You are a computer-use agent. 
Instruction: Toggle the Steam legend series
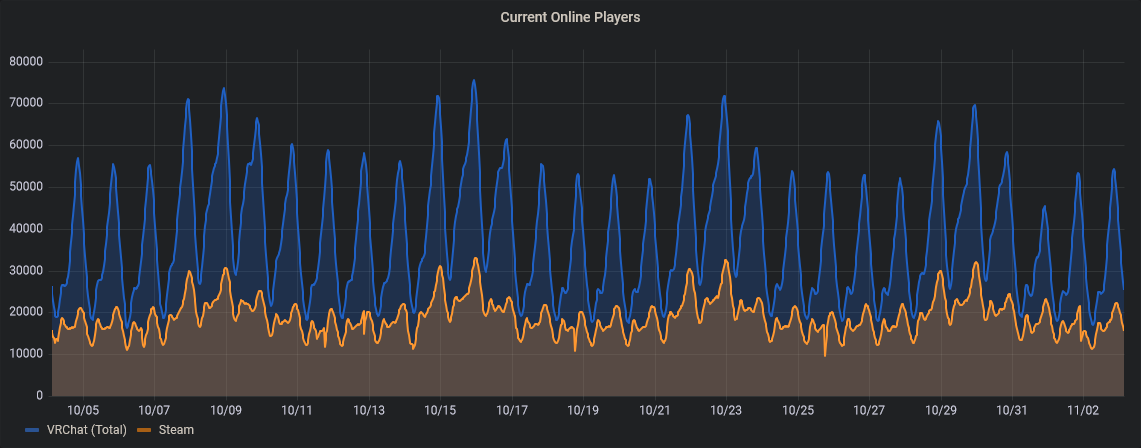[x=177, y=430]
